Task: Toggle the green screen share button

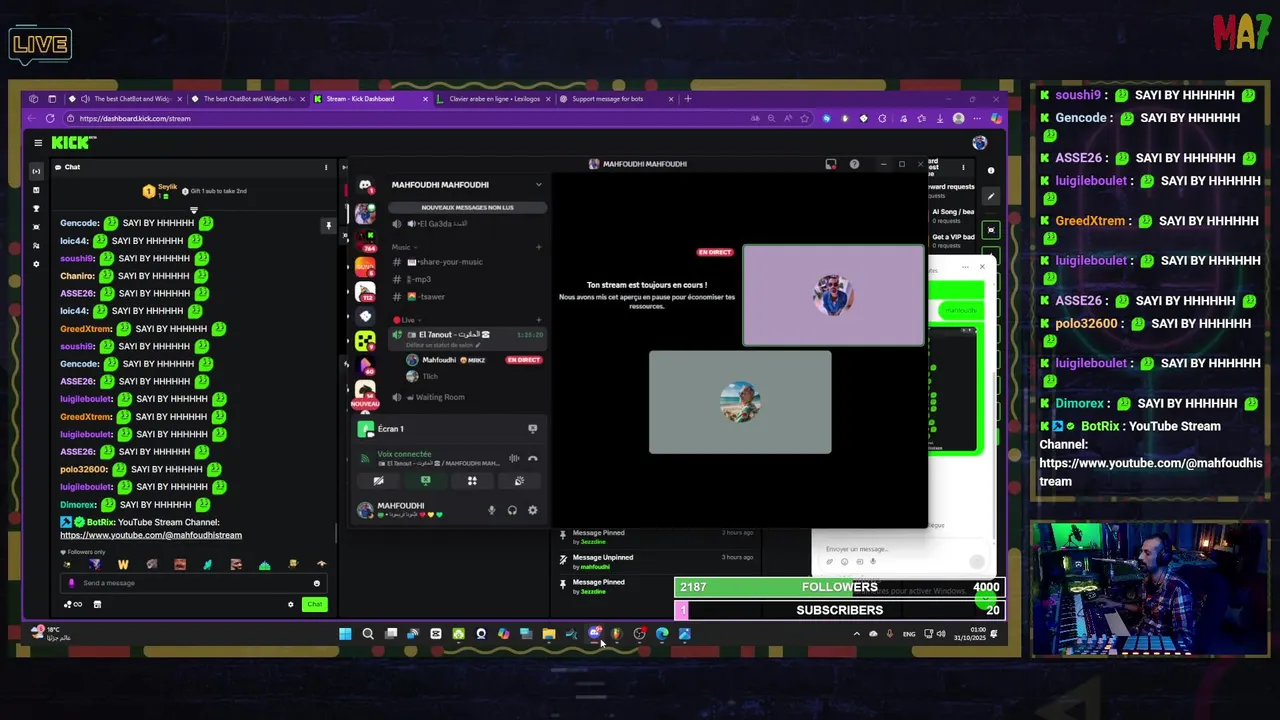Action: (x=425, y=481)
